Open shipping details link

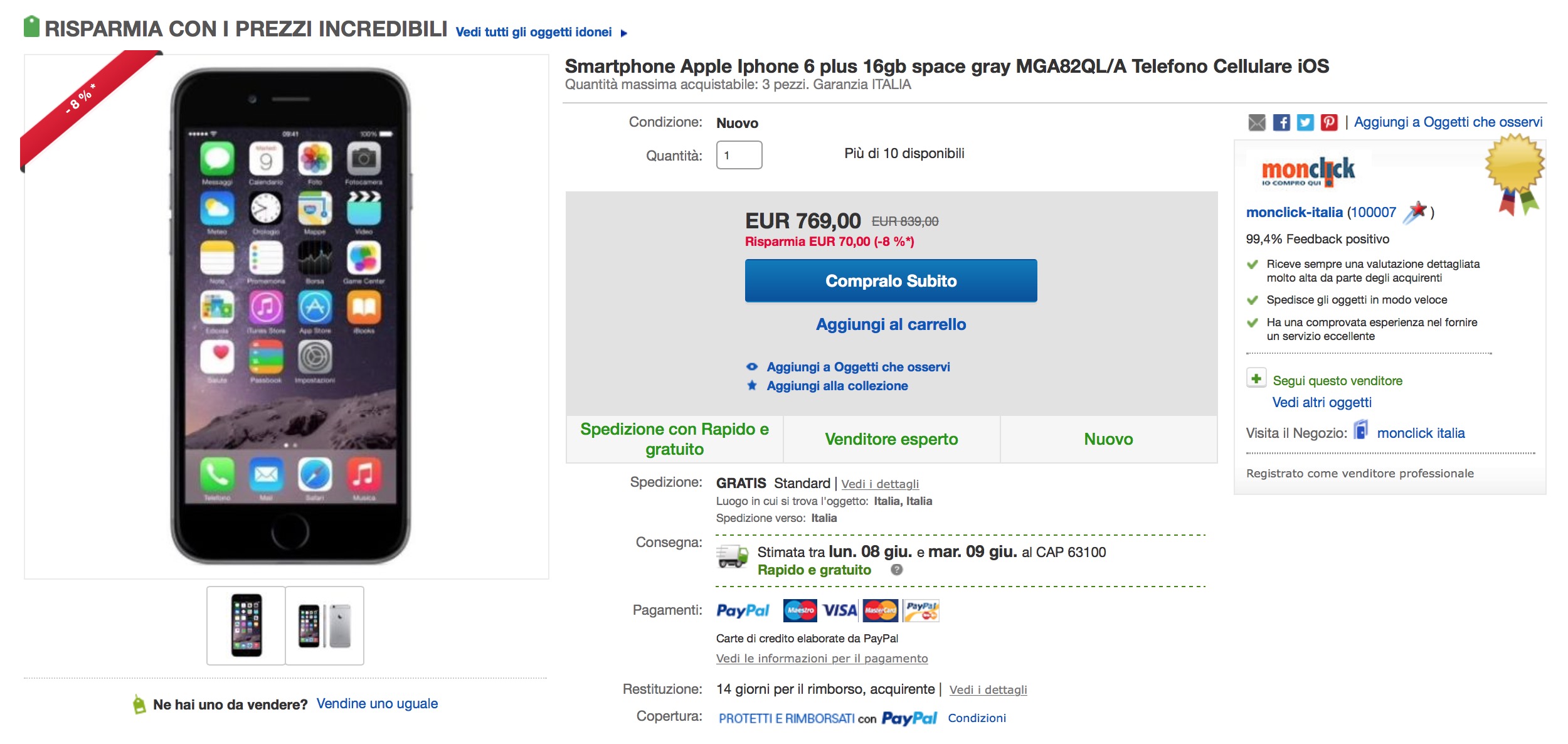tap(879, 484)
